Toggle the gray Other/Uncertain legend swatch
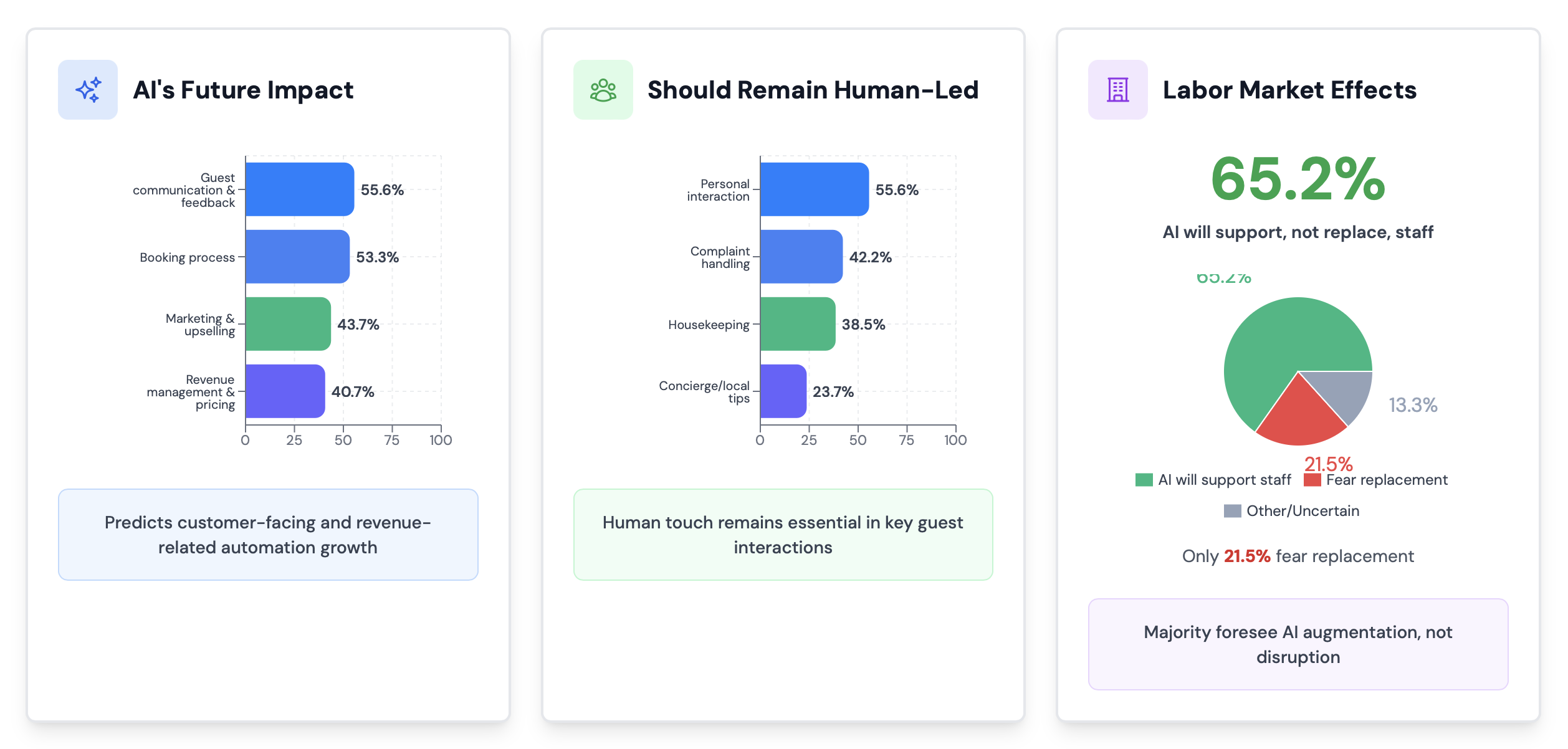1568x749 pixels. pos(1232,511)
